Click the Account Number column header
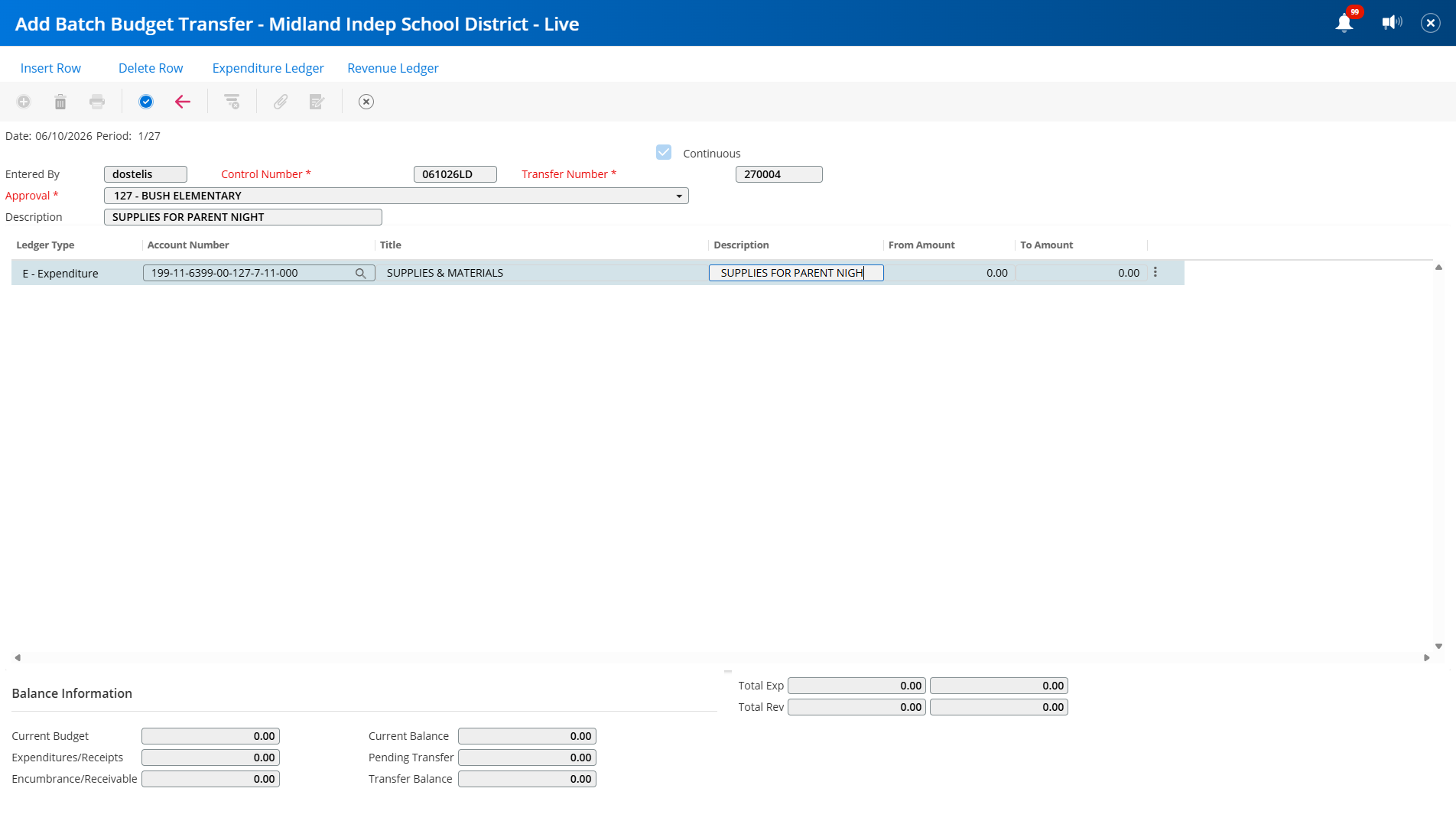1456x824 pixels. pyautogui.click(x=188, y=245)
